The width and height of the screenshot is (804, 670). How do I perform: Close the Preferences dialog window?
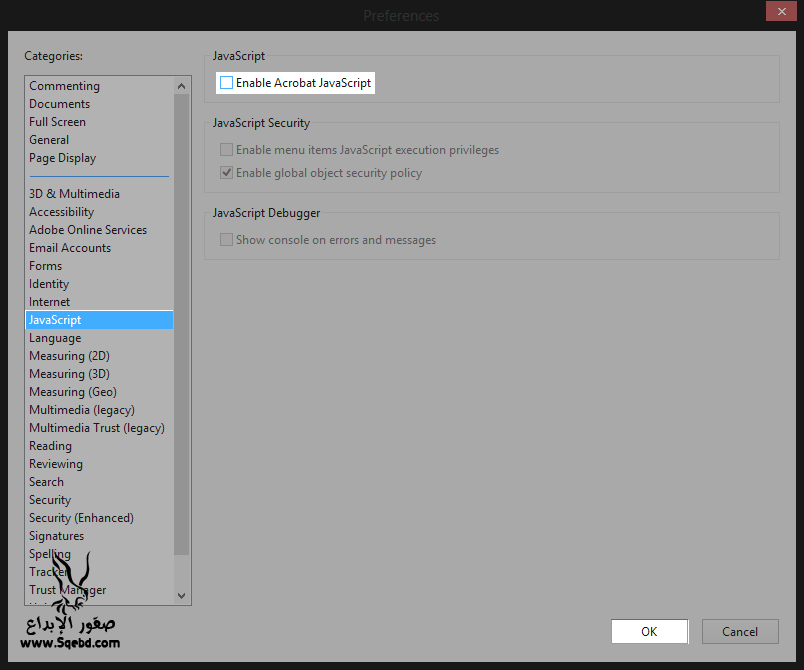point(780,12)
